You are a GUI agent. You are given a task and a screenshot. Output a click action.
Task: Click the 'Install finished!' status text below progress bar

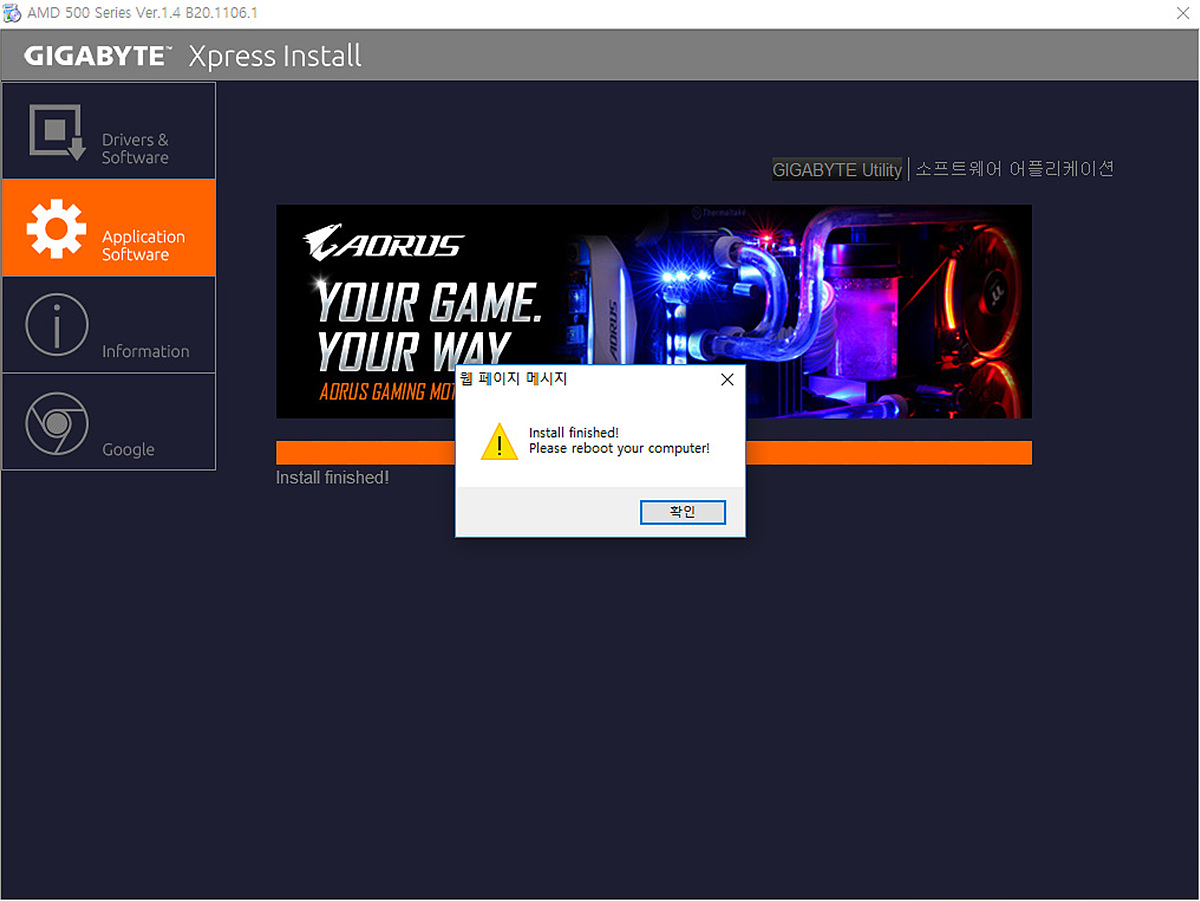click(x=332, y=478)
